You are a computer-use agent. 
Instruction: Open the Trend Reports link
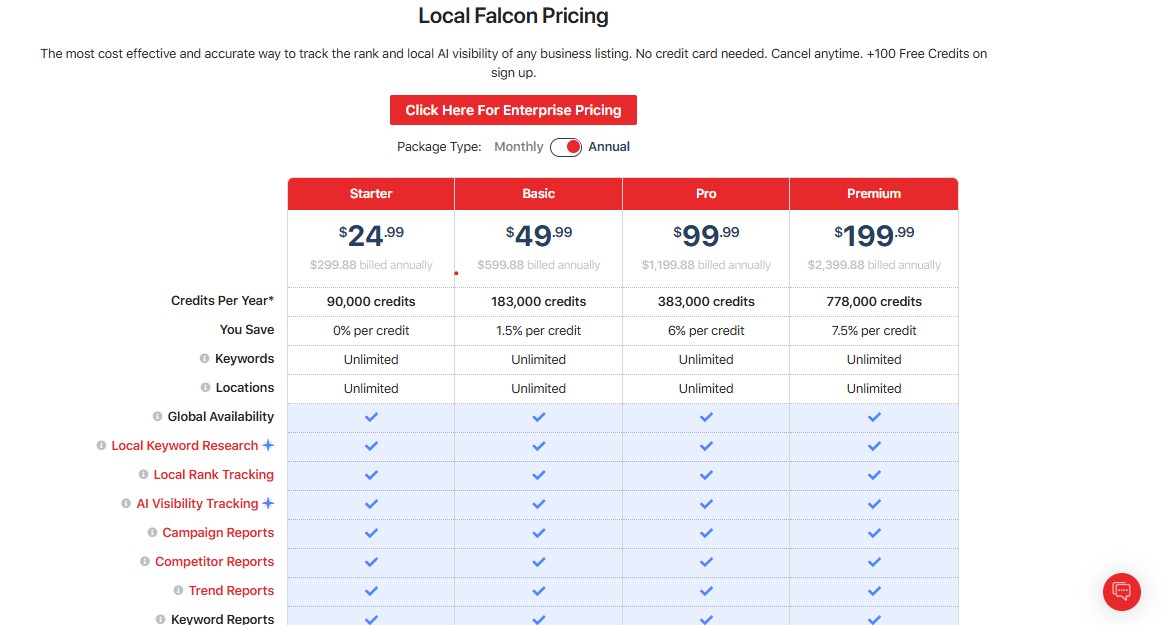231,591
